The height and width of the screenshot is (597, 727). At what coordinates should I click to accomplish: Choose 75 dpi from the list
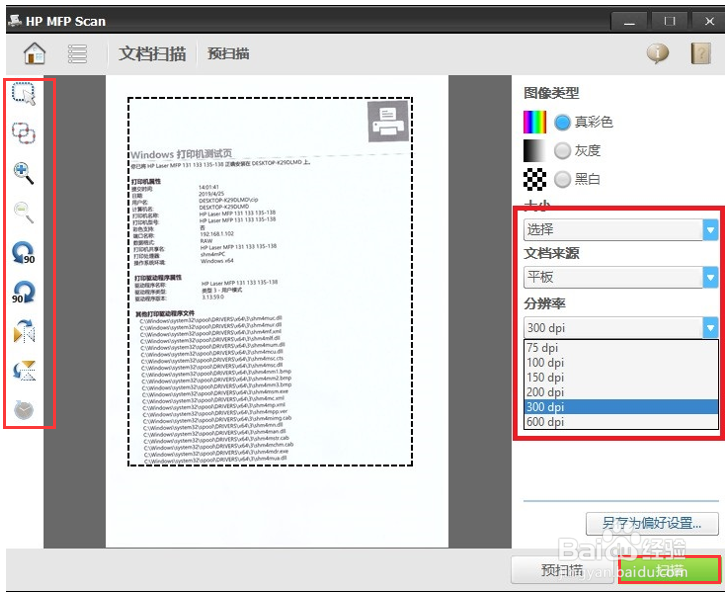(x=621, y=348)
